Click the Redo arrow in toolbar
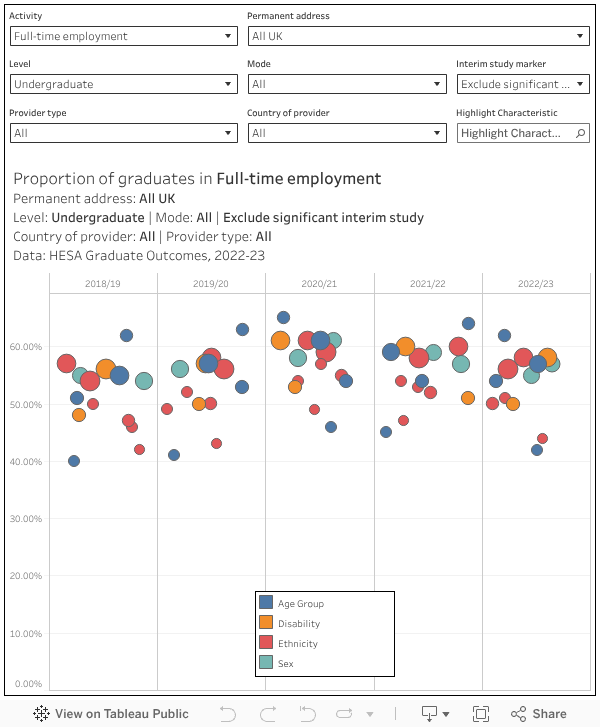This screenshot has width=600, height=727. [268, 713]
